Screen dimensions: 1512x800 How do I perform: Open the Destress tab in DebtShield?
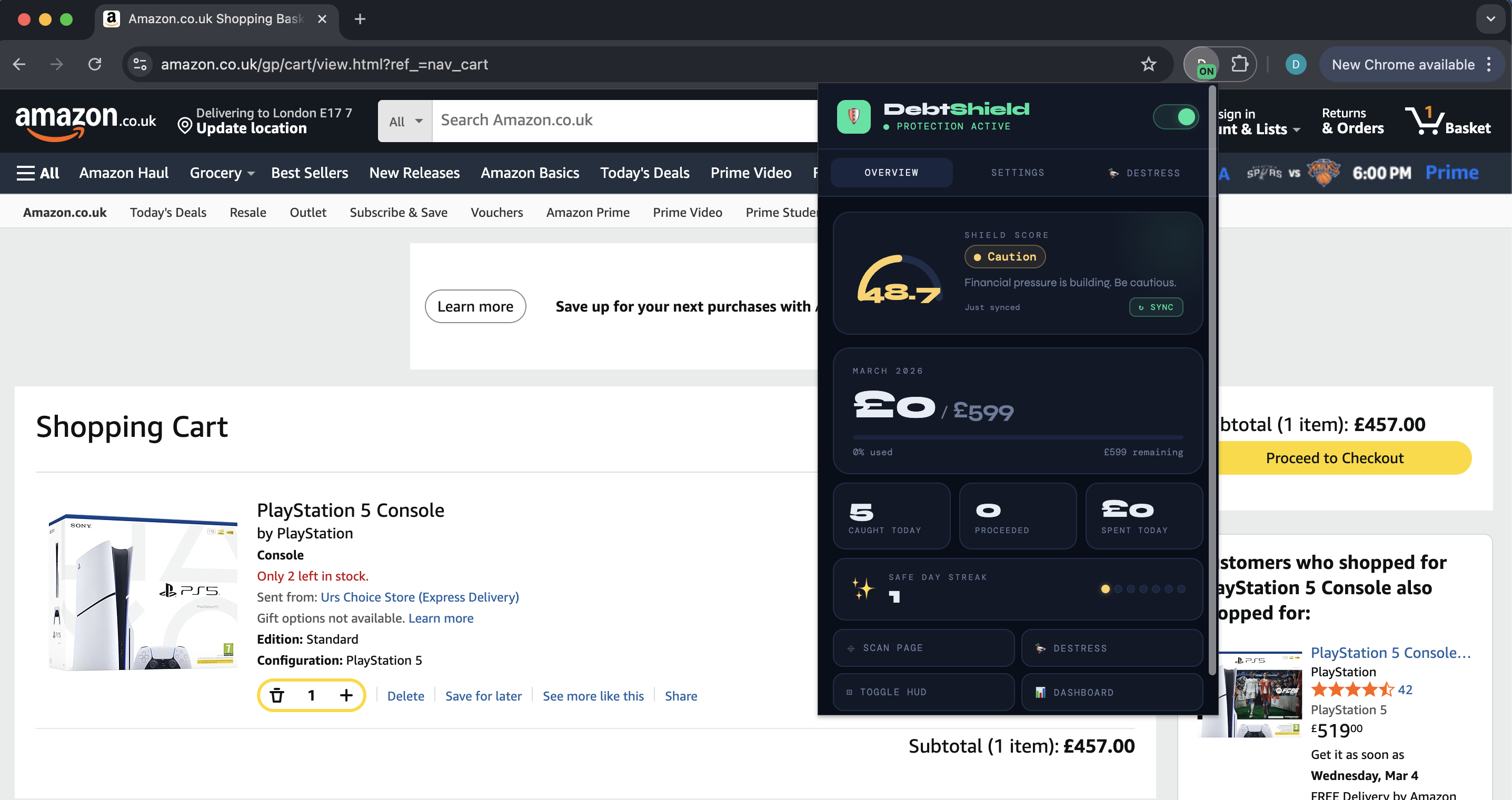(1143, 173)
